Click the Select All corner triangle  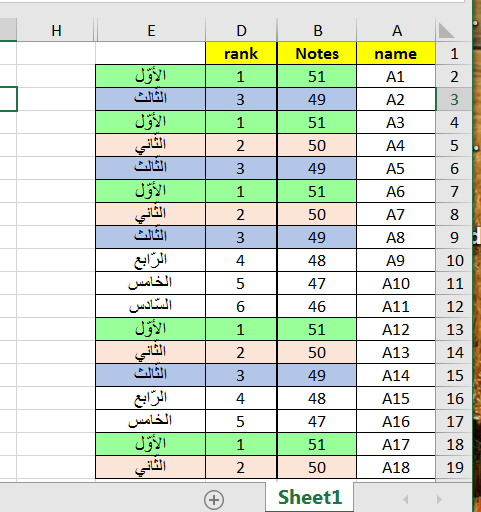click(446, 30)
